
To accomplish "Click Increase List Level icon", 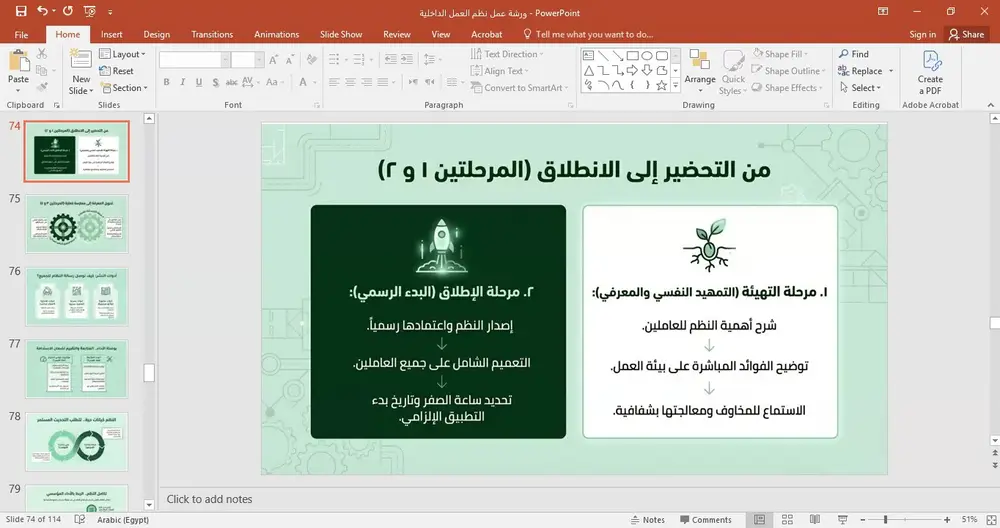I will click(406, 60).
